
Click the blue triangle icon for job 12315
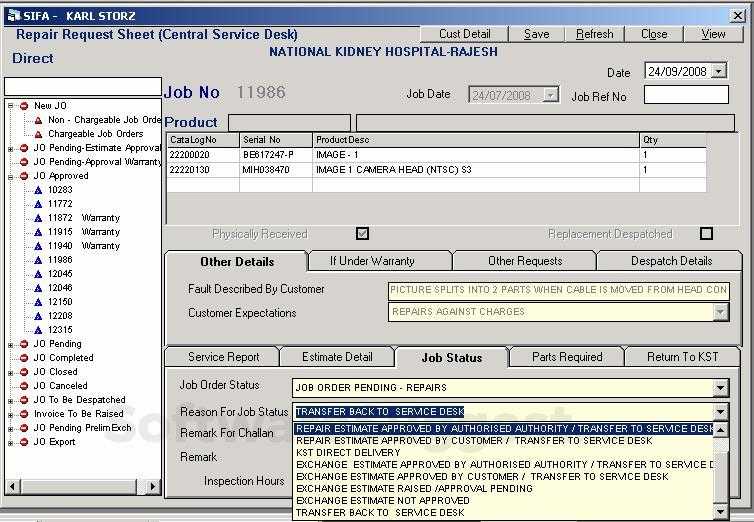pyautogui.click(x=38, y=330)
